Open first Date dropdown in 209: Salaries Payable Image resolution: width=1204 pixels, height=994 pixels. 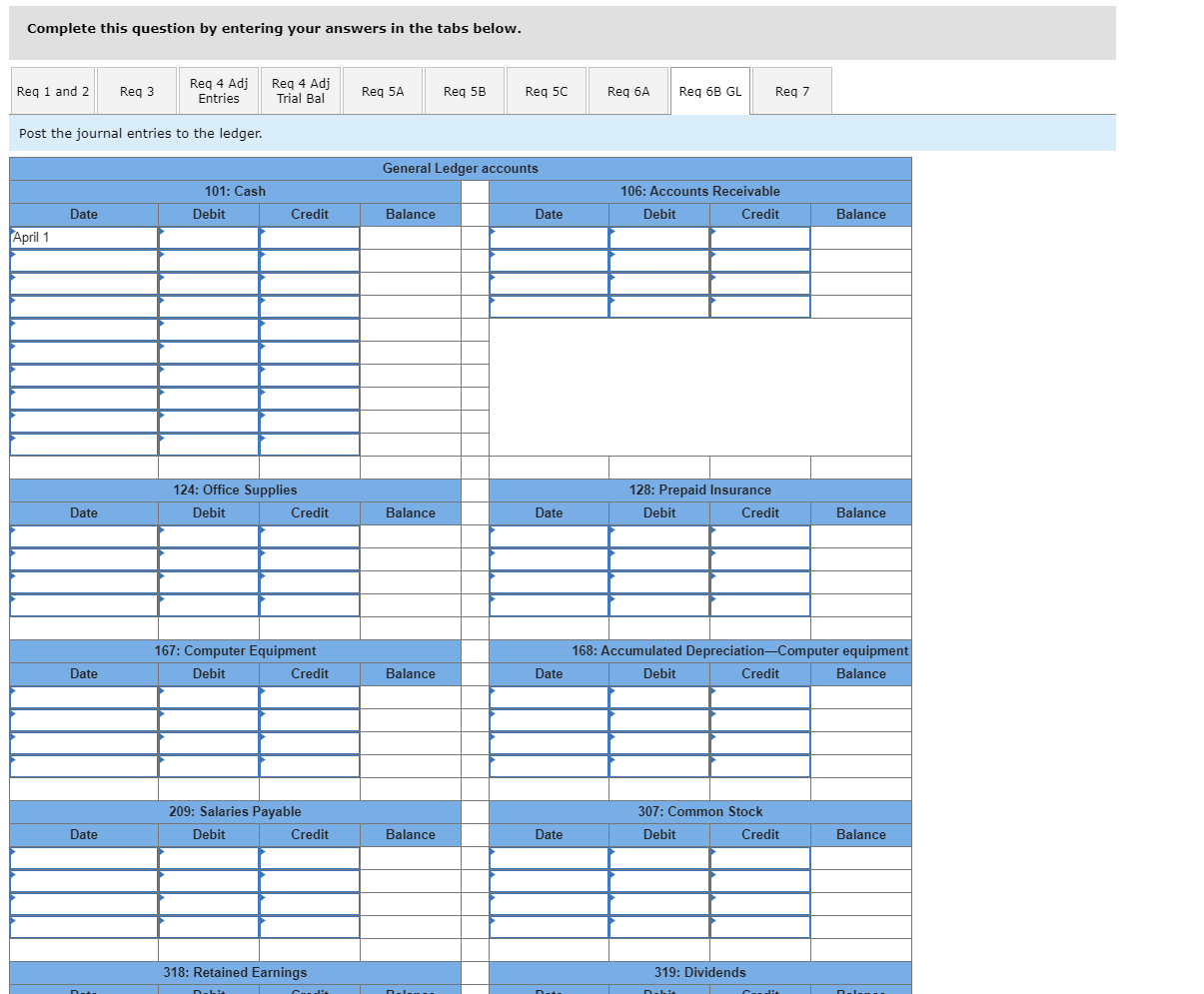tap(84, 858)
